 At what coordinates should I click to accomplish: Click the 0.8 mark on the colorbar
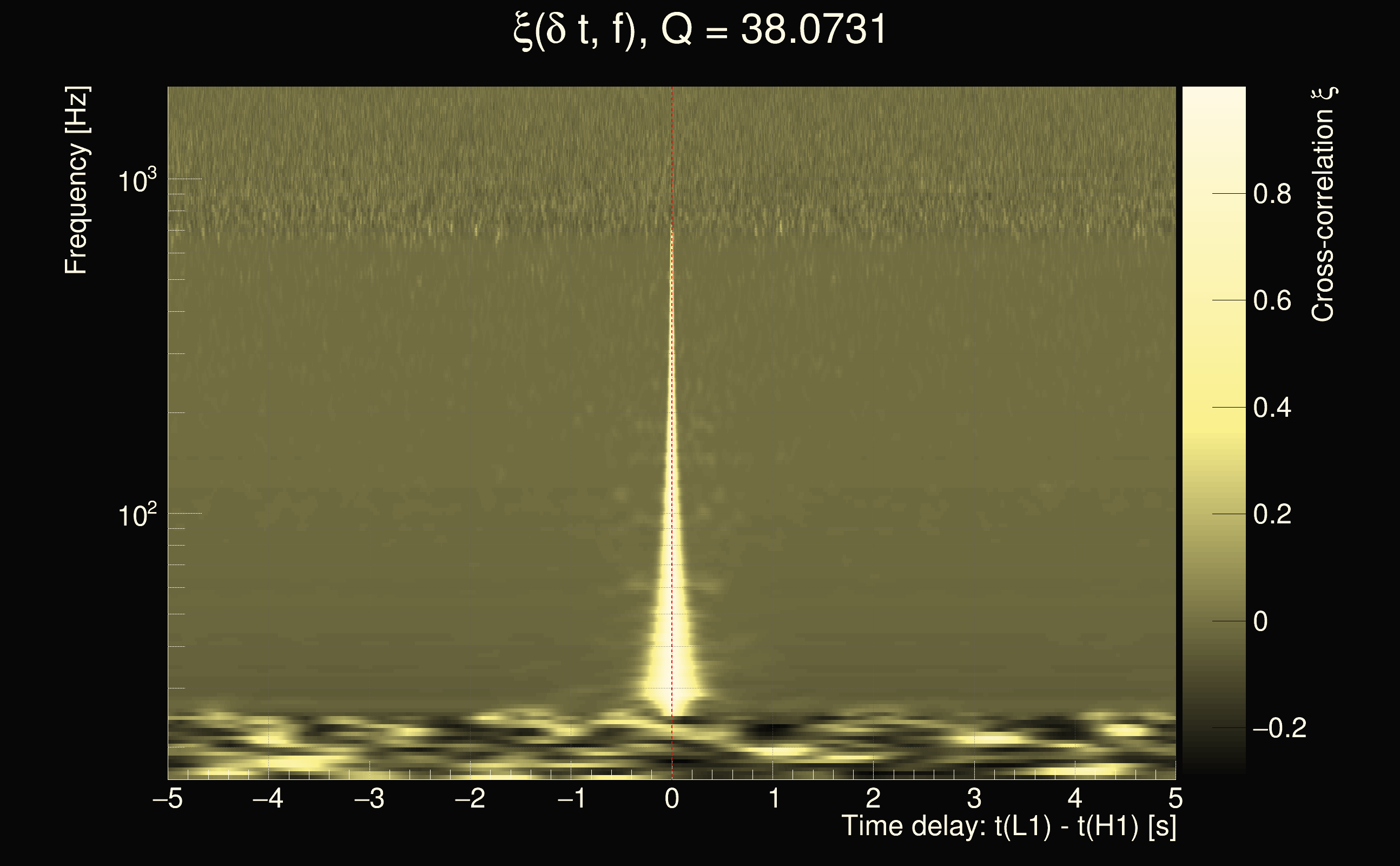point(1272,194)
